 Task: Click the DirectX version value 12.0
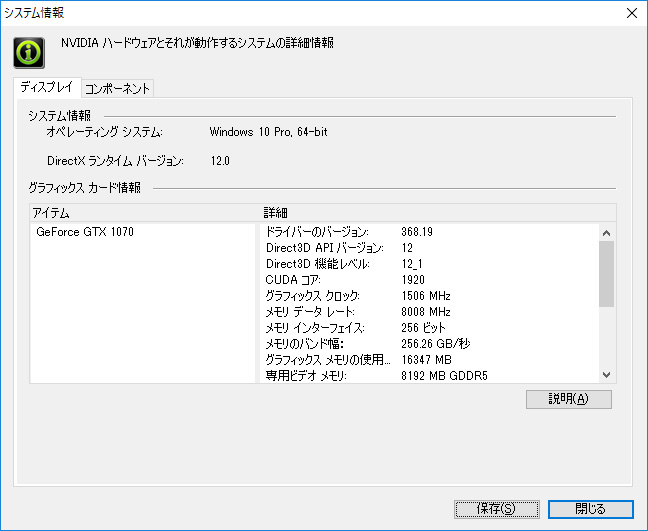click(x=220, y=161)
